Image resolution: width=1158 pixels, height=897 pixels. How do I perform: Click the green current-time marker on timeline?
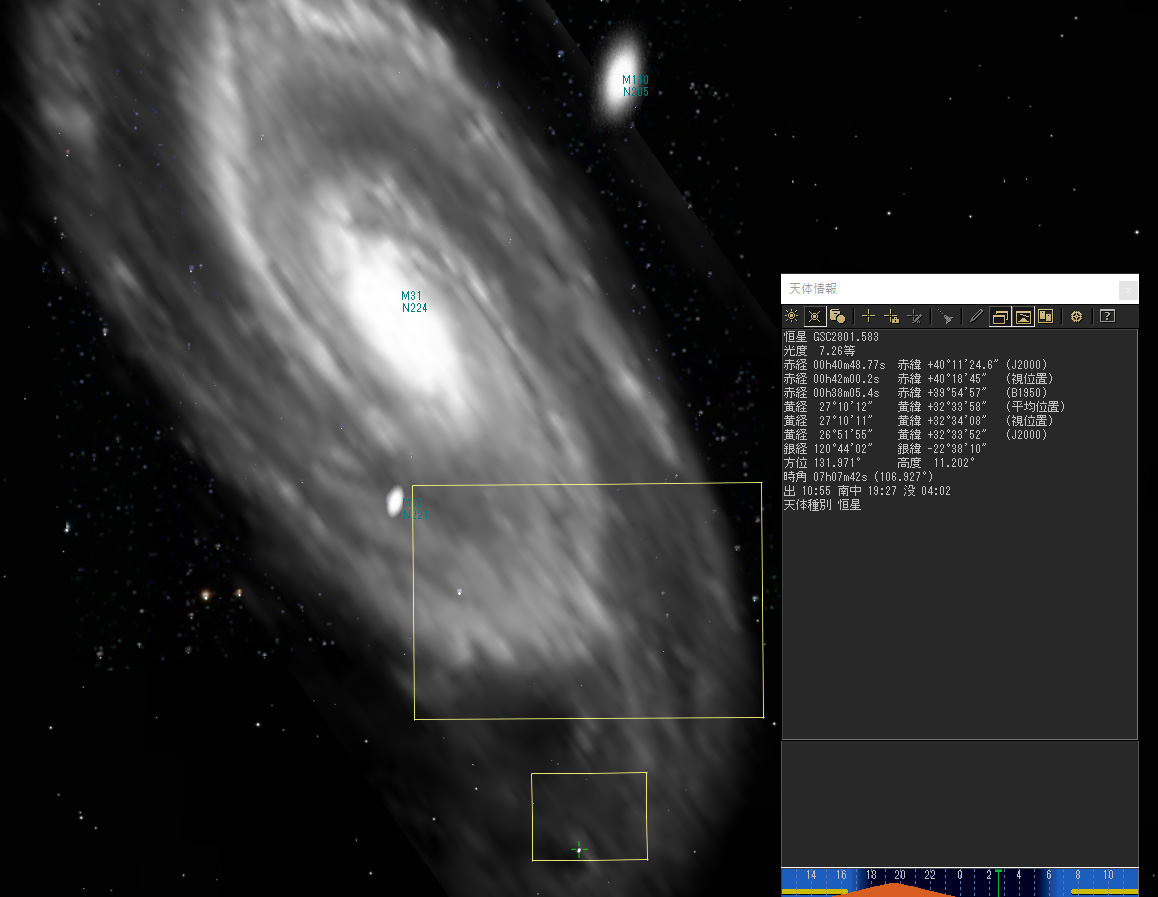[x=998, y=882]
